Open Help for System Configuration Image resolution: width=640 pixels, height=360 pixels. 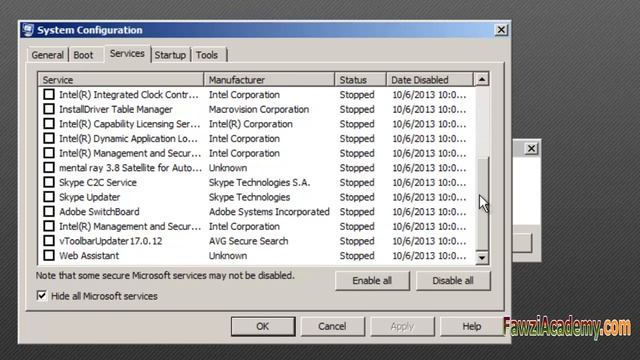[x=471, y=327]
